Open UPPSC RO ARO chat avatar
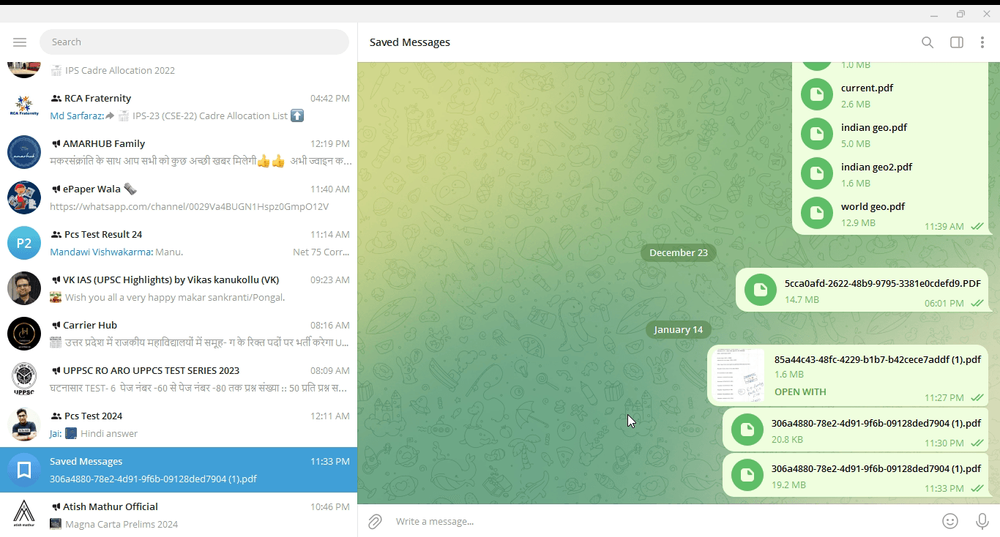 [24, 379]
